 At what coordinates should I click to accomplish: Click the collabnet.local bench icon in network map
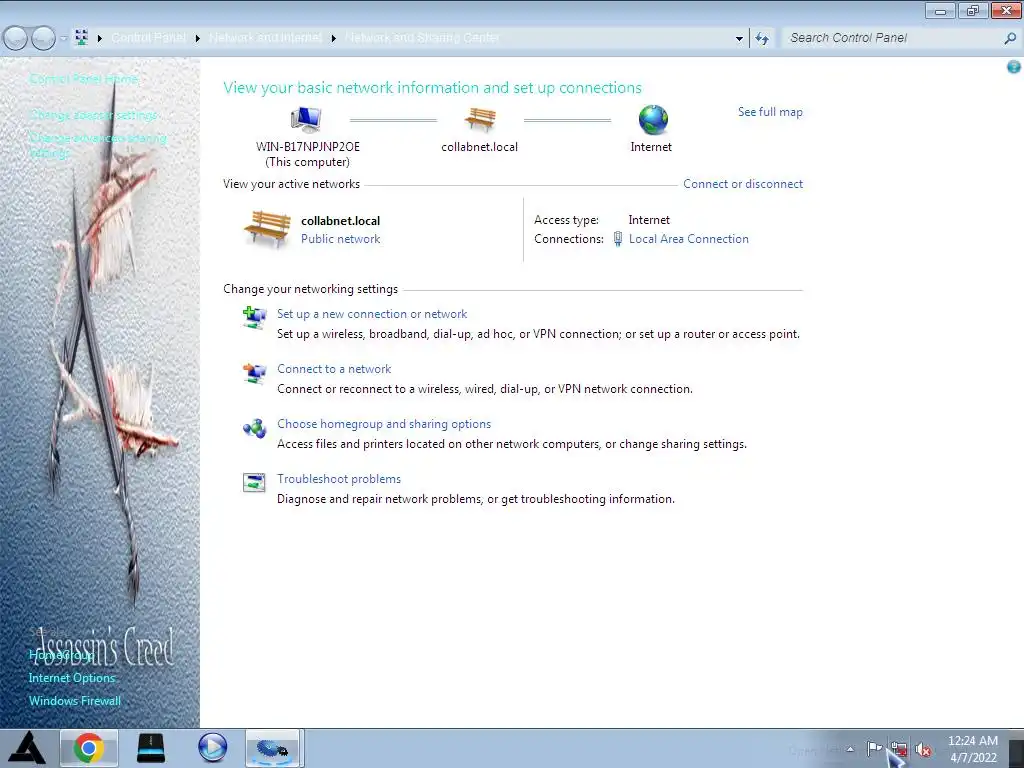(480, 120)
